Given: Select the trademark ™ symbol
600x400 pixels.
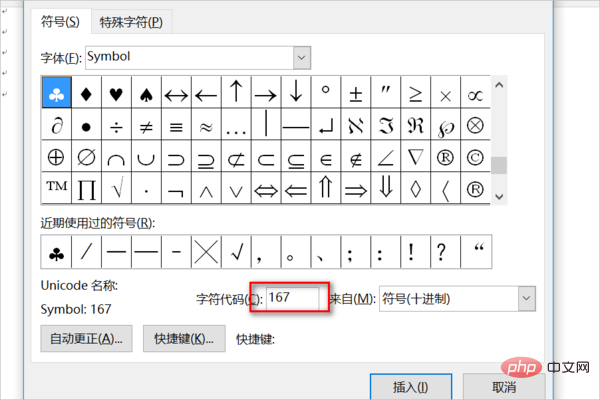Looking at the screenshot, I should (x=56, y=187).
